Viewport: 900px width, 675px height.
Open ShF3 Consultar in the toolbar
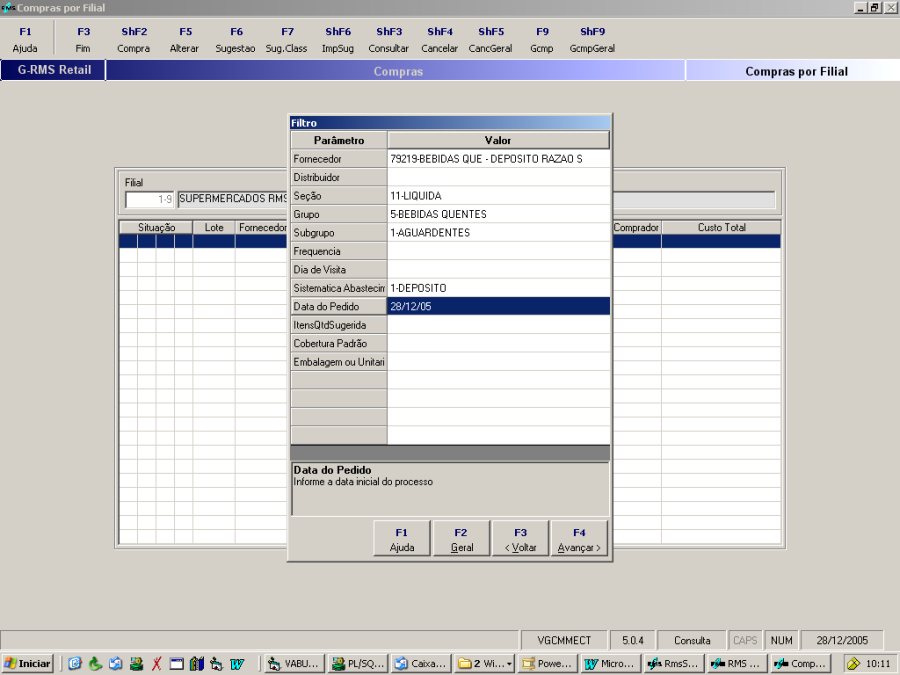click(389, 40)
